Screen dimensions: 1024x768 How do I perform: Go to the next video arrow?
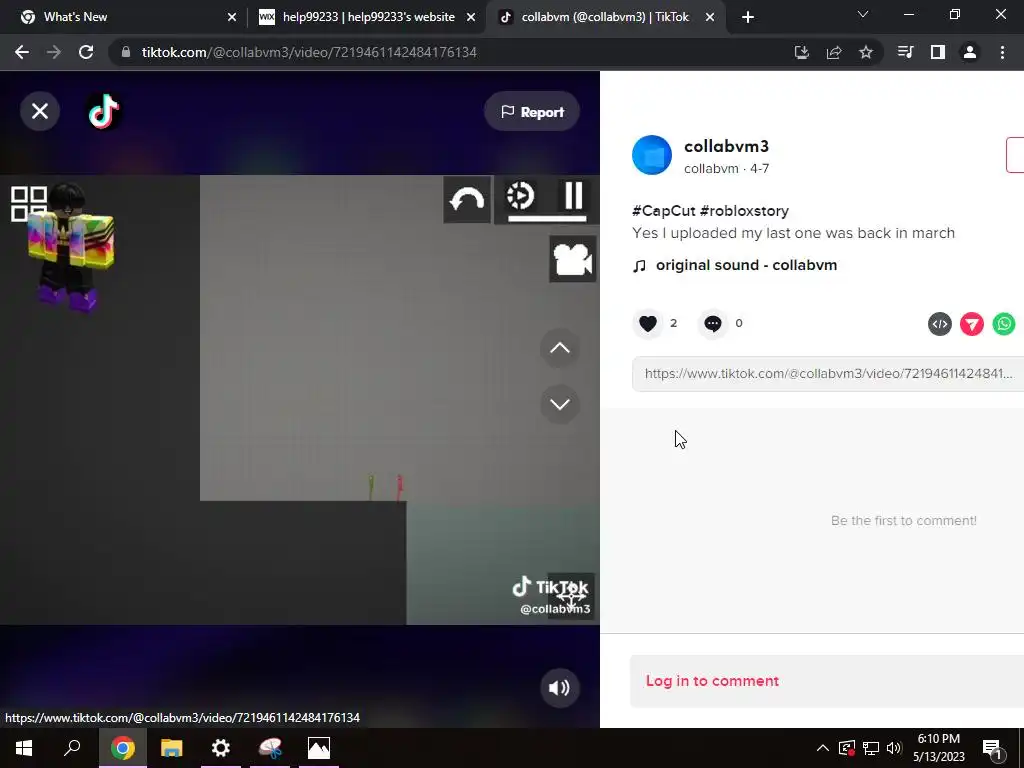[x=560, y=404]
